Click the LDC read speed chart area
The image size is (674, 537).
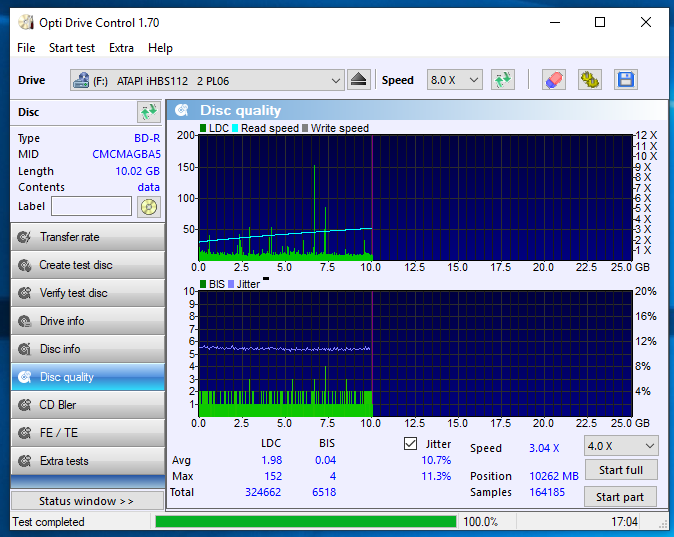[415, 197]
